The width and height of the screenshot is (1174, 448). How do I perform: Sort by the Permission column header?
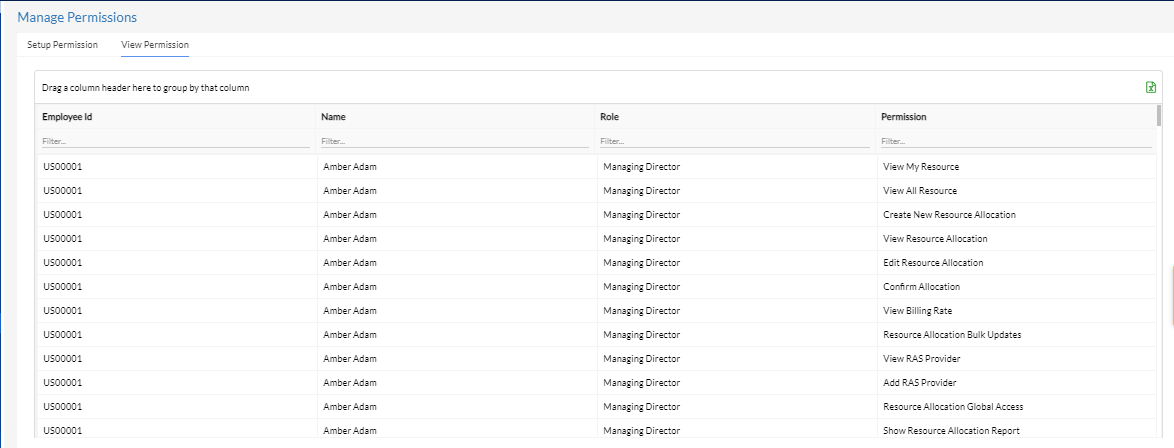tap(903, 117)
